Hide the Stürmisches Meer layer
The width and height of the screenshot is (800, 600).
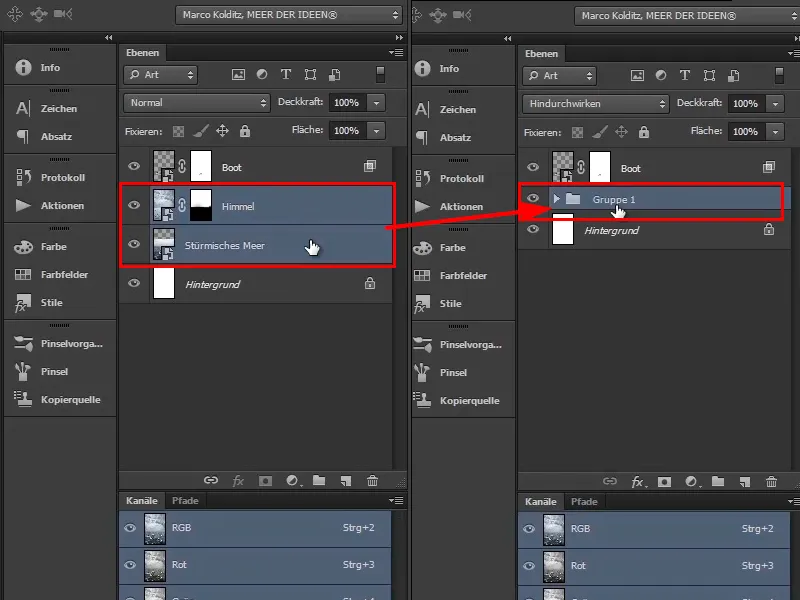(x=134, y=244)
